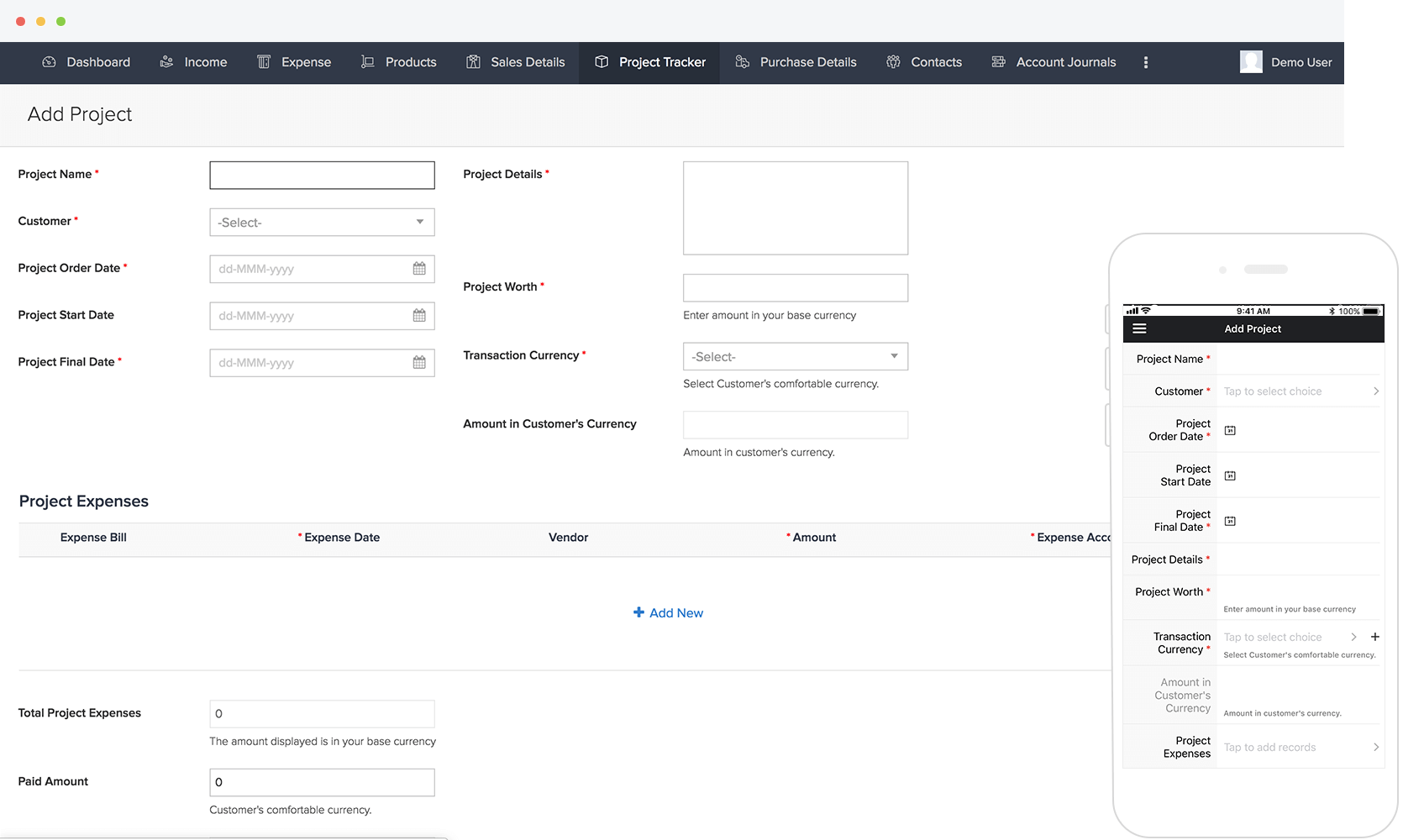The height and width of the screenshot is (840, 1403).
Task: Open the Account Journals tab
Action: pos(1054,62)
